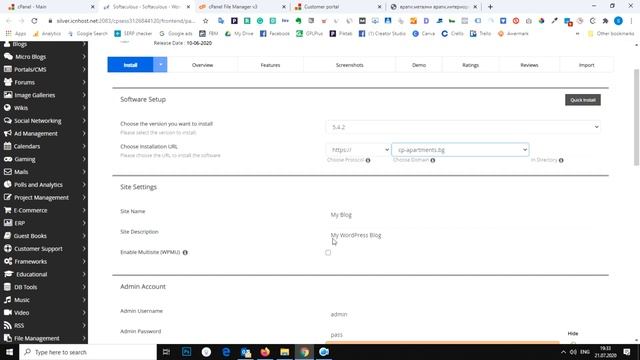
Task: Open the Forums category icon
Action: [8, 82]
